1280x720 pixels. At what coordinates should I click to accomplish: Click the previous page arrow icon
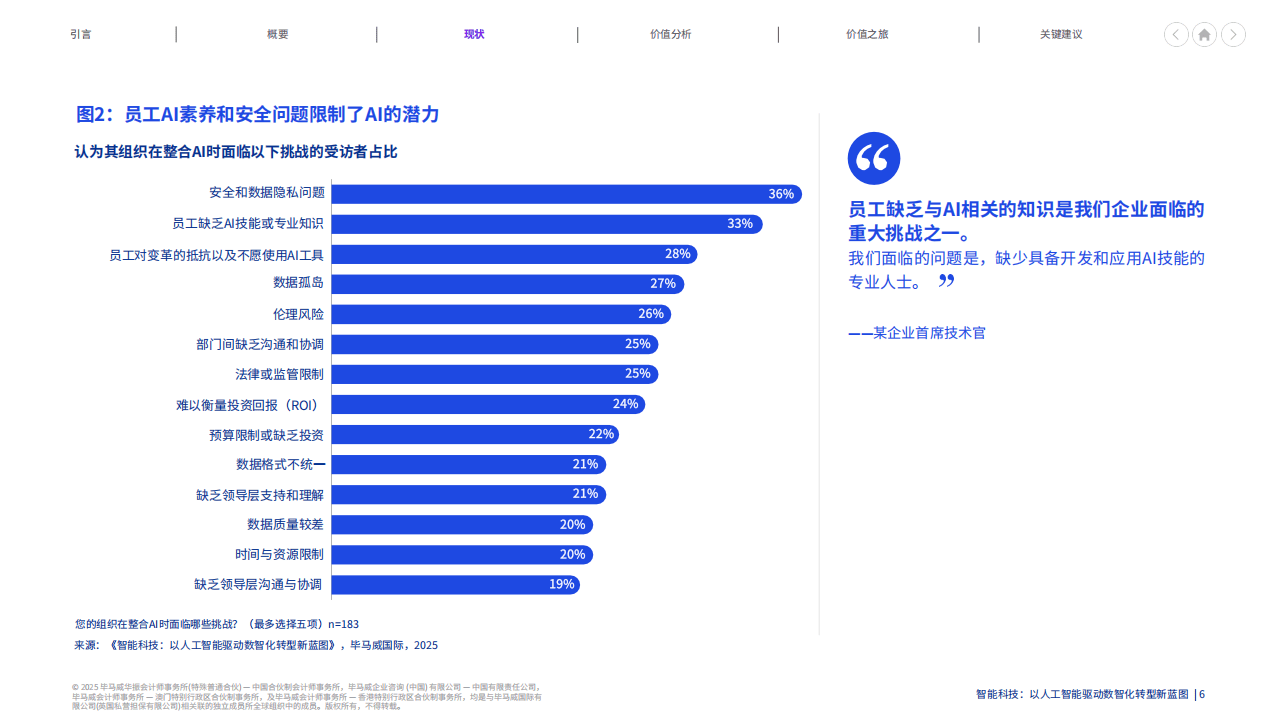(x=1176, y=34)
